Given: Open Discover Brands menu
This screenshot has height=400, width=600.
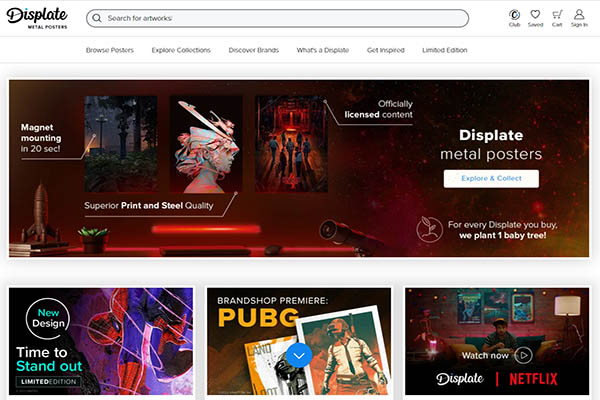Looking at the screenshot, I should tap(253, 50).
